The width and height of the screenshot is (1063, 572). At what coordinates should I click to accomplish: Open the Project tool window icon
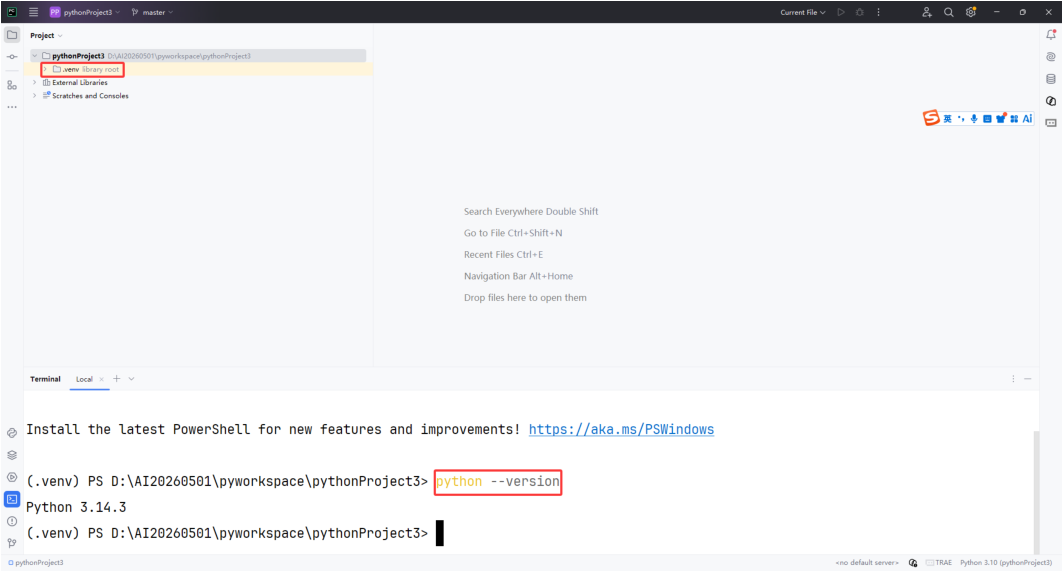(12, 35)
